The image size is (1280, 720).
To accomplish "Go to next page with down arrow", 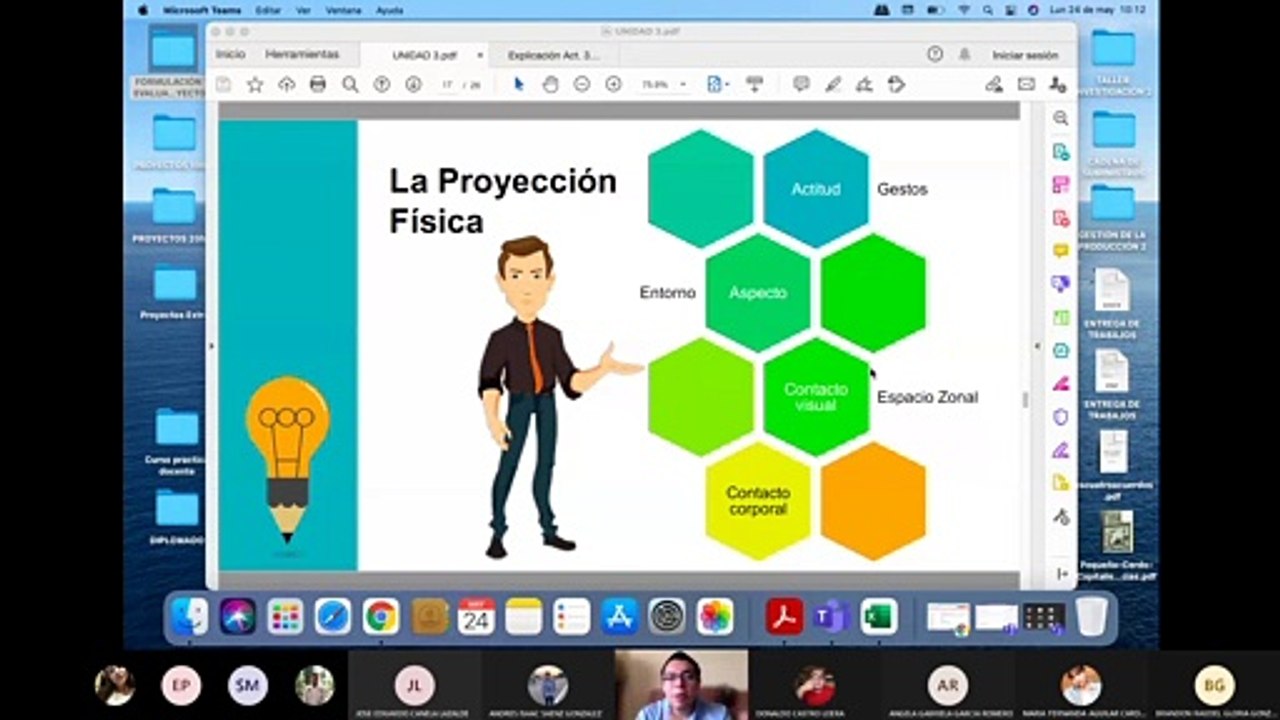I will tap(413, 85).
